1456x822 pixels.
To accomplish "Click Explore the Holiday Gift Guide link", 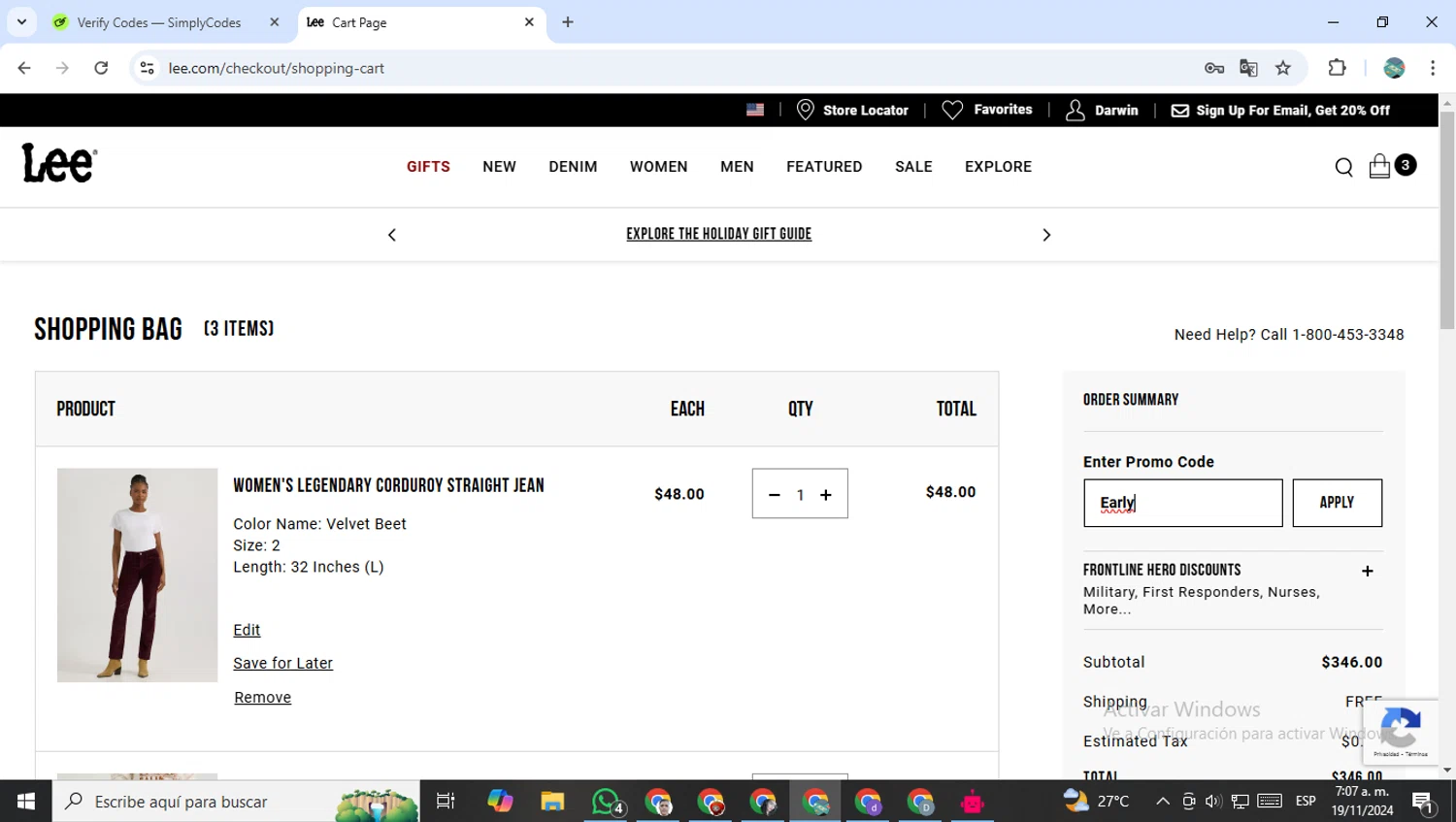I will (x=718, y=234).
